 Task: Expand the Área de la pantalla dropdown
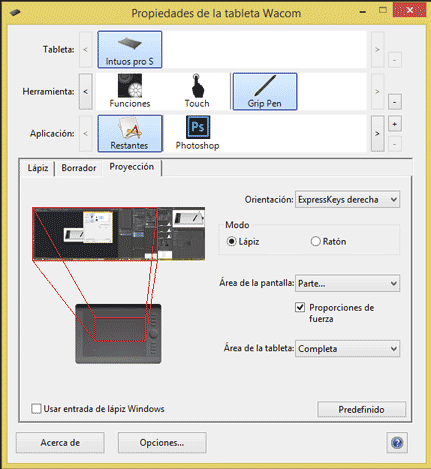(x=347, y=283)
